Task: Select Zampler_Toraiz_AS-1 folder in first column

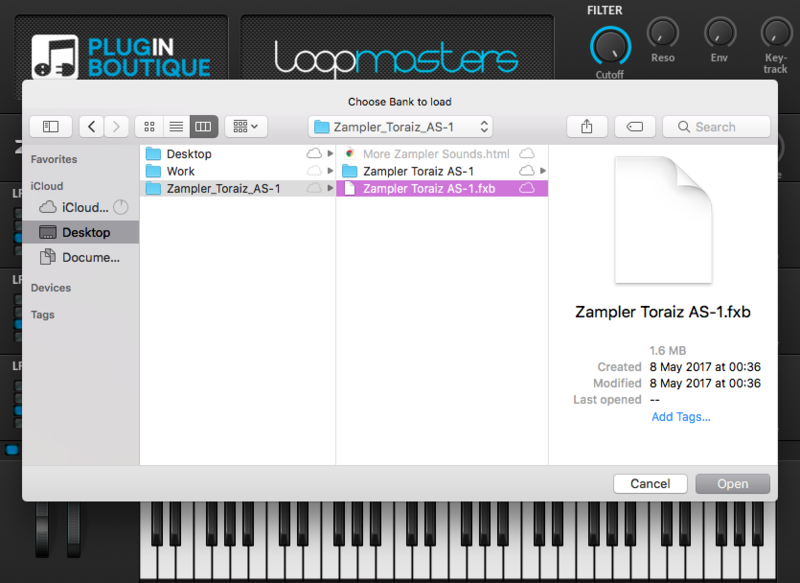Action: coord(237,189)
